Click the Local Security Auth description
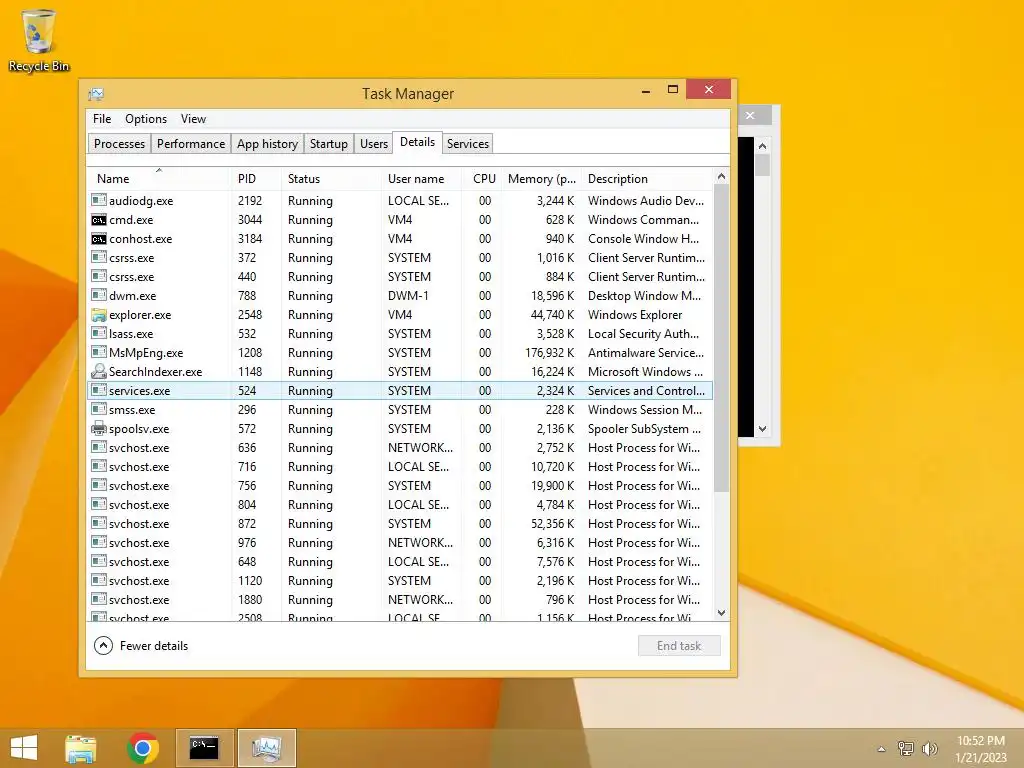The width and height of the screenshot is (1024, 768). pyautogui.click(x=643, y=334)
